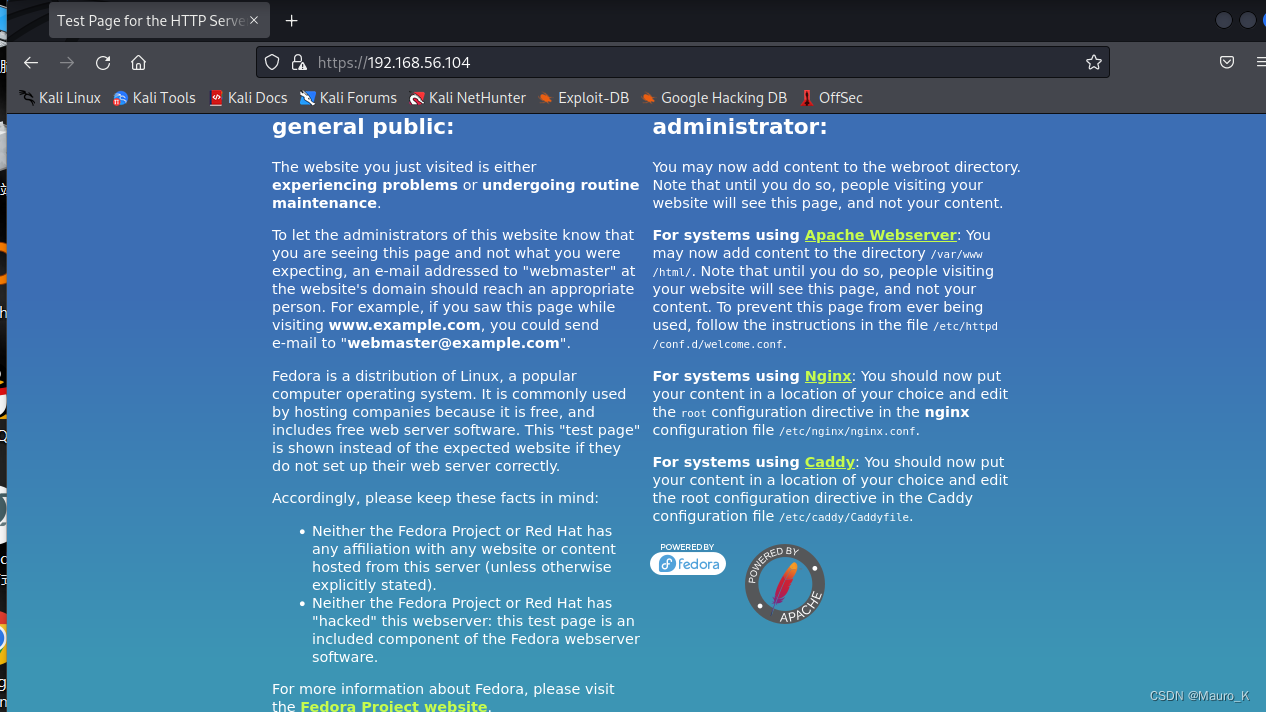
Task: Go back to the previous page
Action: pyautogui.click(x=31, y=62)
